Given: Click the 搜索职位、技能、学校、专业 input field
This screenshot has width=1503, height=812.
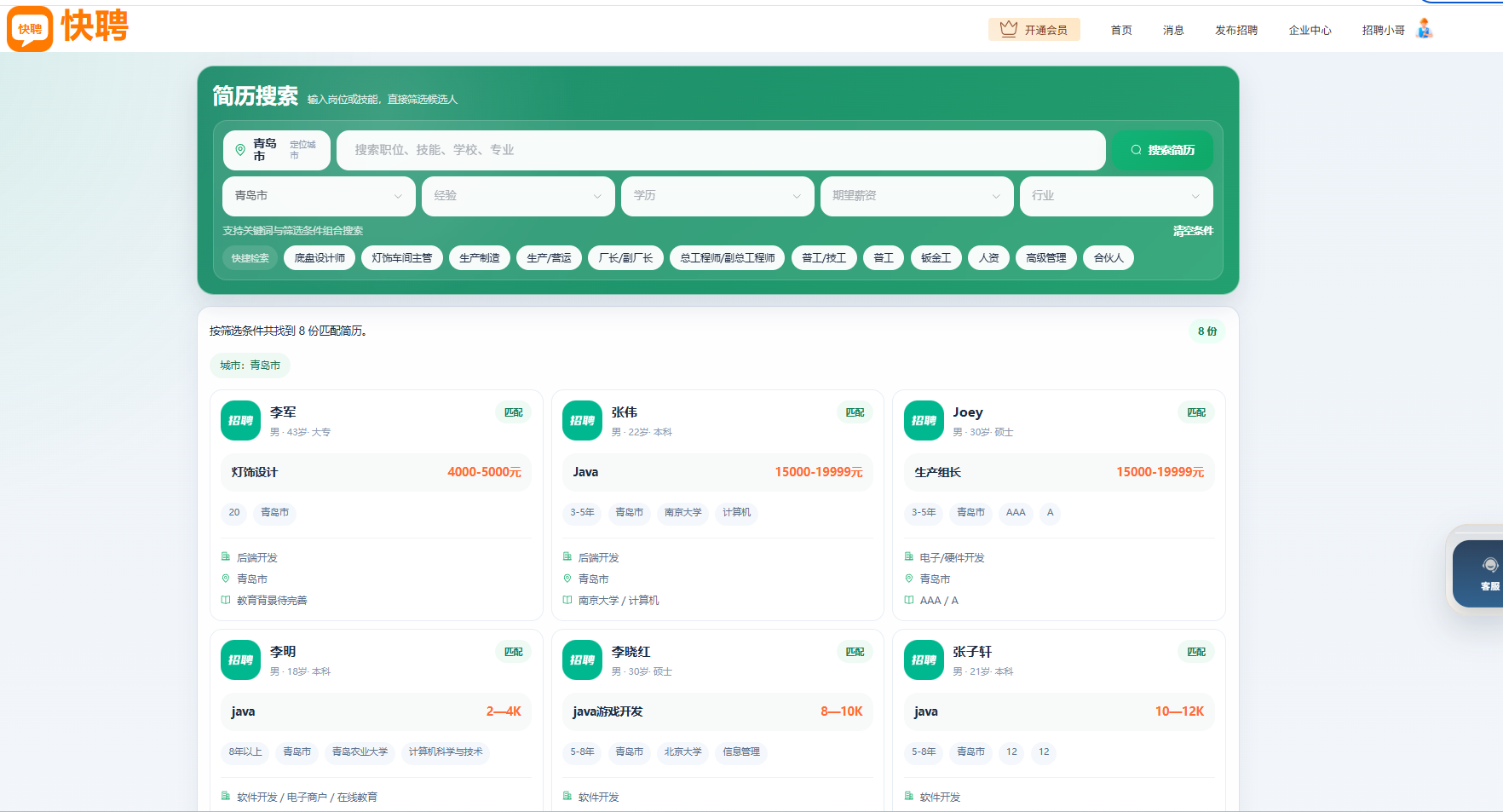Looking at the screenshot, I should point(721,150).
